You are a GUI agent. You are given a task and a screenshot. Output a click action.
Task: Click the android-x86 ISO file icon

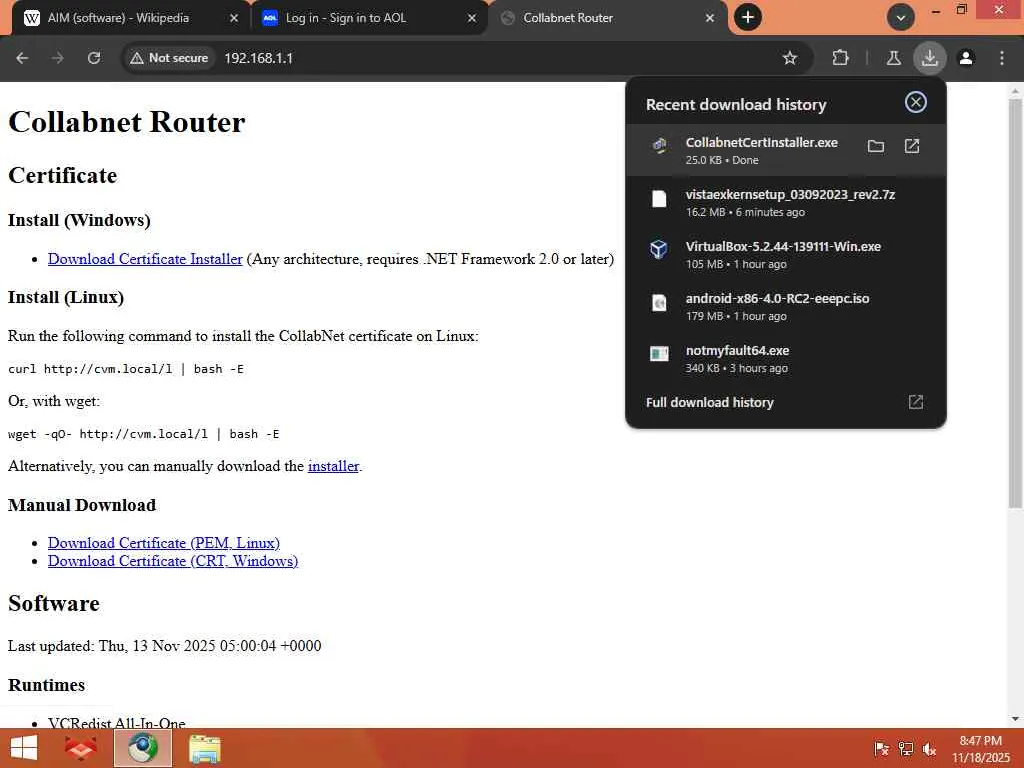[659, 302]
